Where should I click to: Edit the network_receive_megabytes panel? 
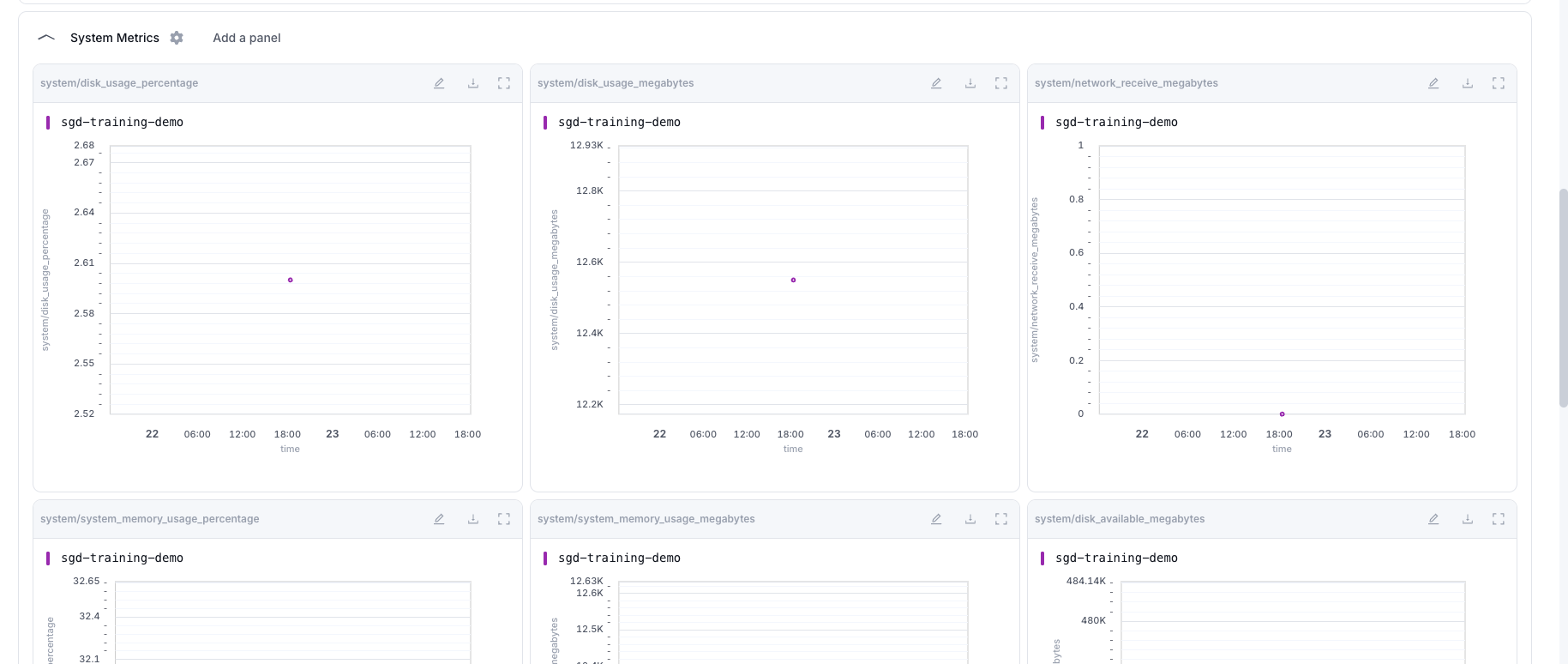tap(1433, 83)
